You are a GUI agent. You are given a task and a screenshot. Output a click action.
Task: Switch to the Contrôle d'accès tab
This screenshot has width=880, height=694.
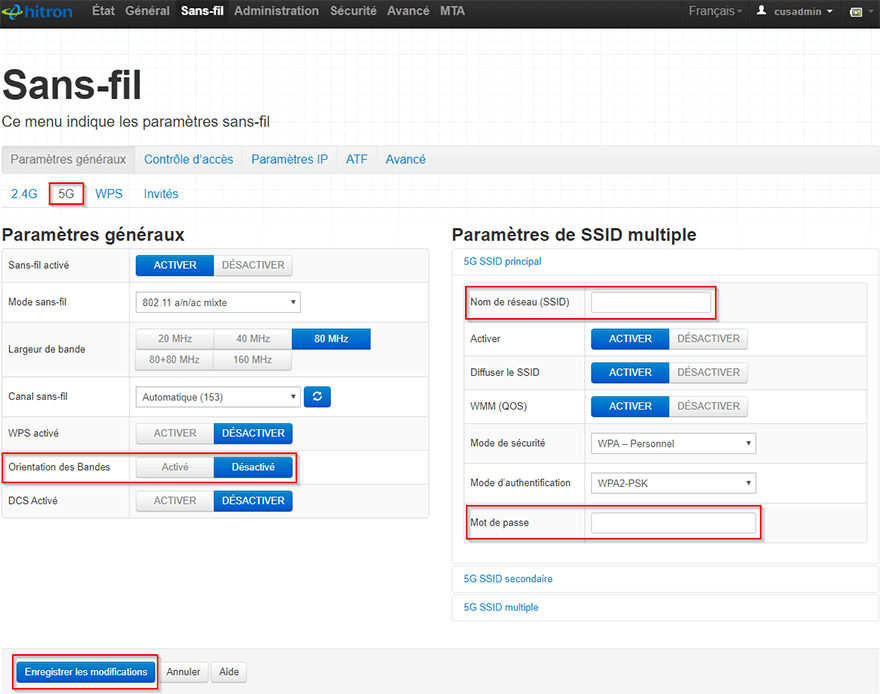[x=188, y=159]
